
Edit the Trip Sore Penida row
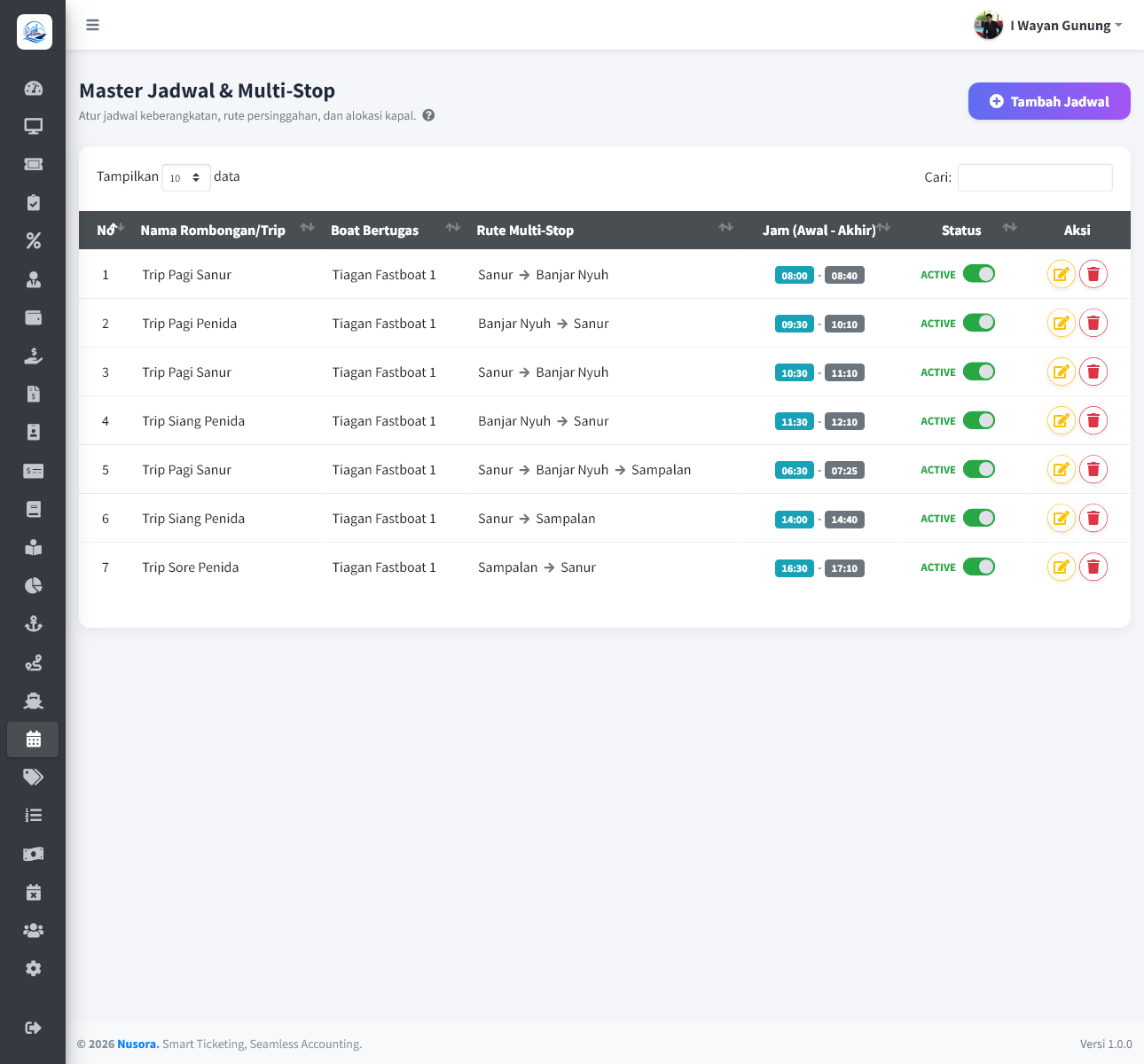click(x=1061, y=567)
